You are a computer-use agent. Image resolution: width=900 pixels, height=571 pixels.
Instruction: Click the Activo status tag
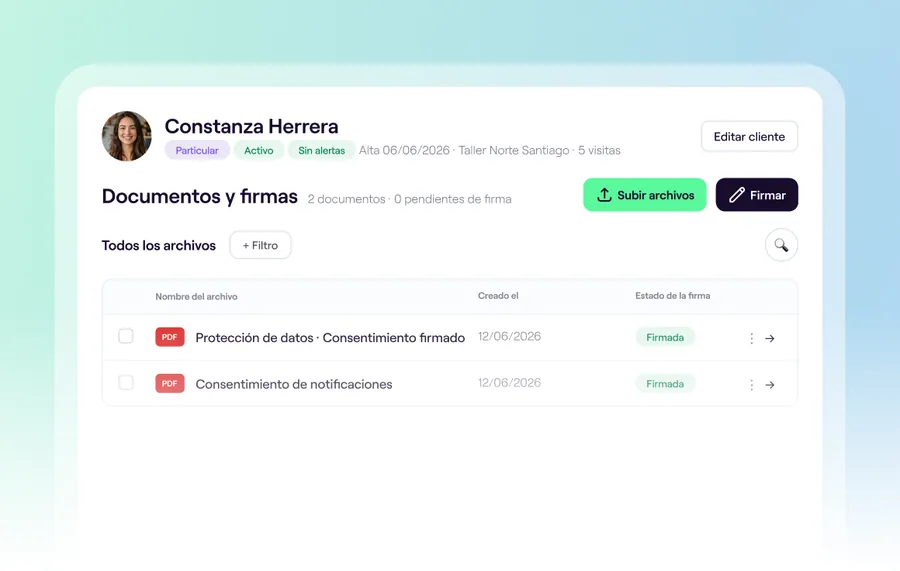pos(259,150)
